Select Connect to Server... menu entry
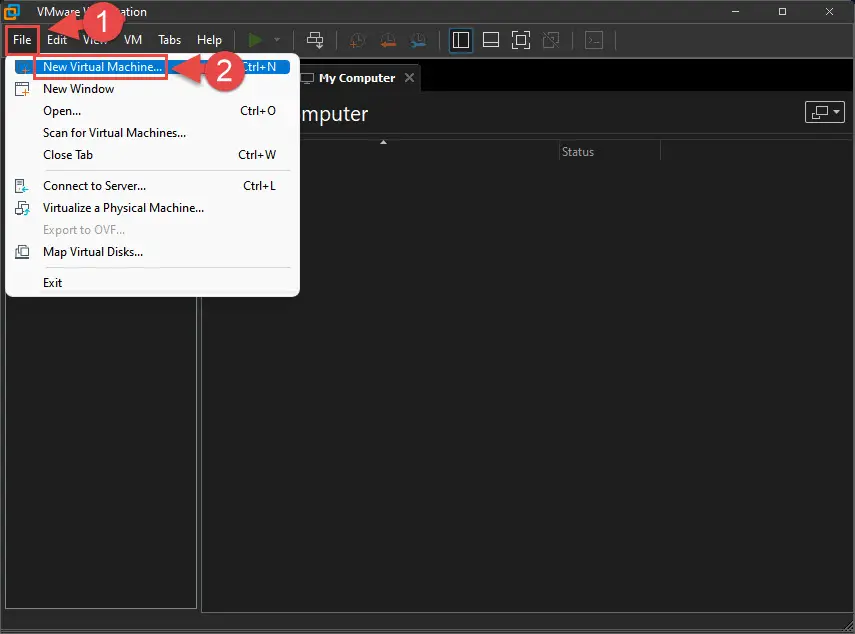Screen dimensions: 855x634 tap(152, 186)
